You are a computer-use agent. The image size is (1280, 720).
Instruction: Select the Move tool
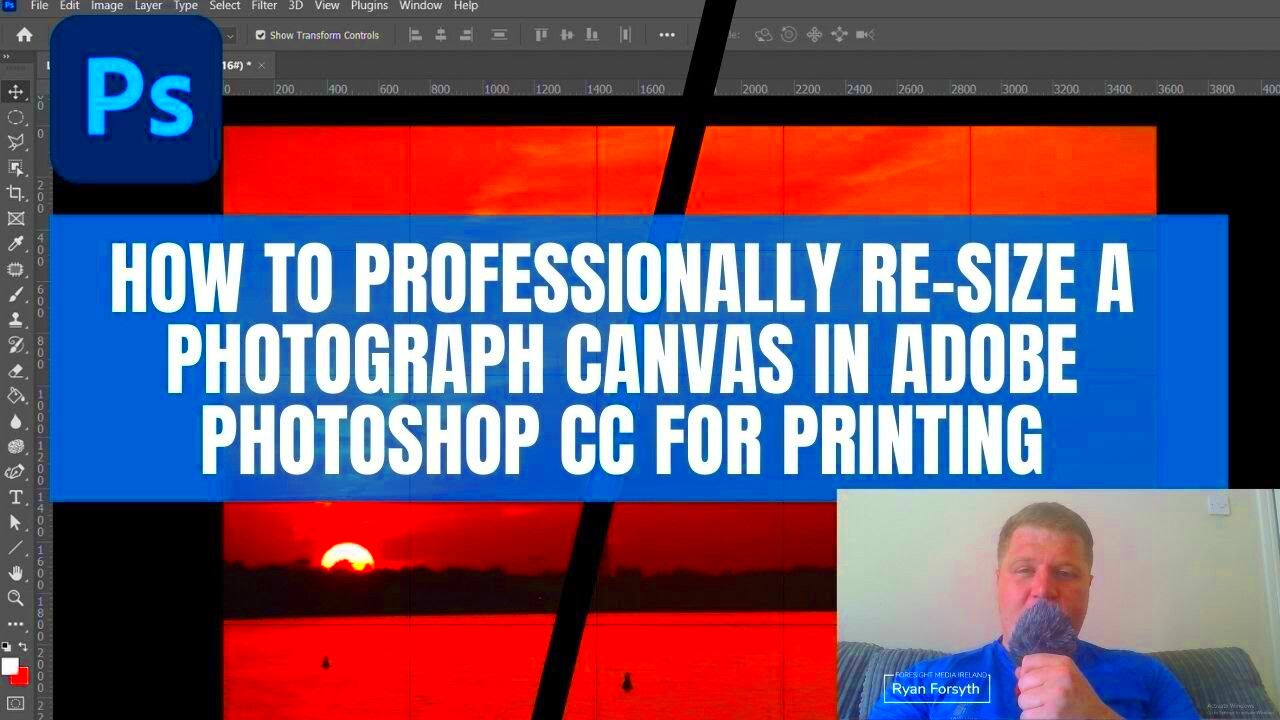coord(16,92)
